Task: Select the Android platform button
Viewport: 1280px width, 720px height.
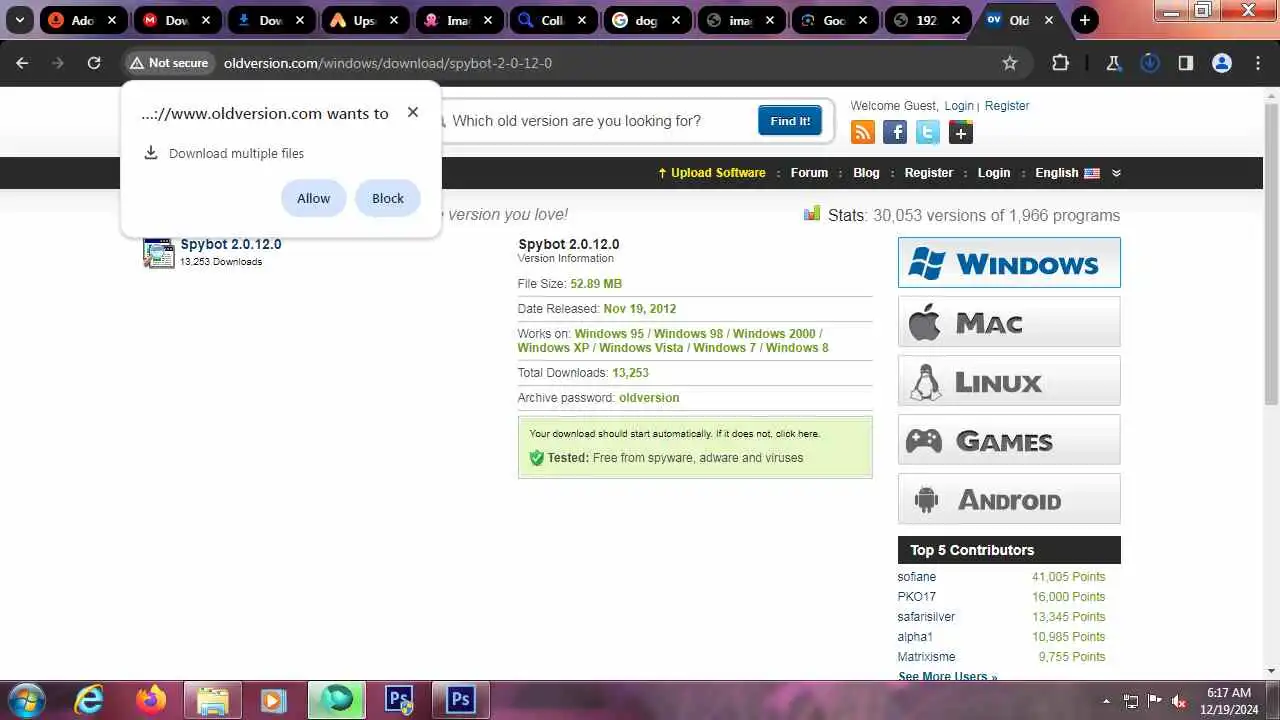Action: [1009, 499]
